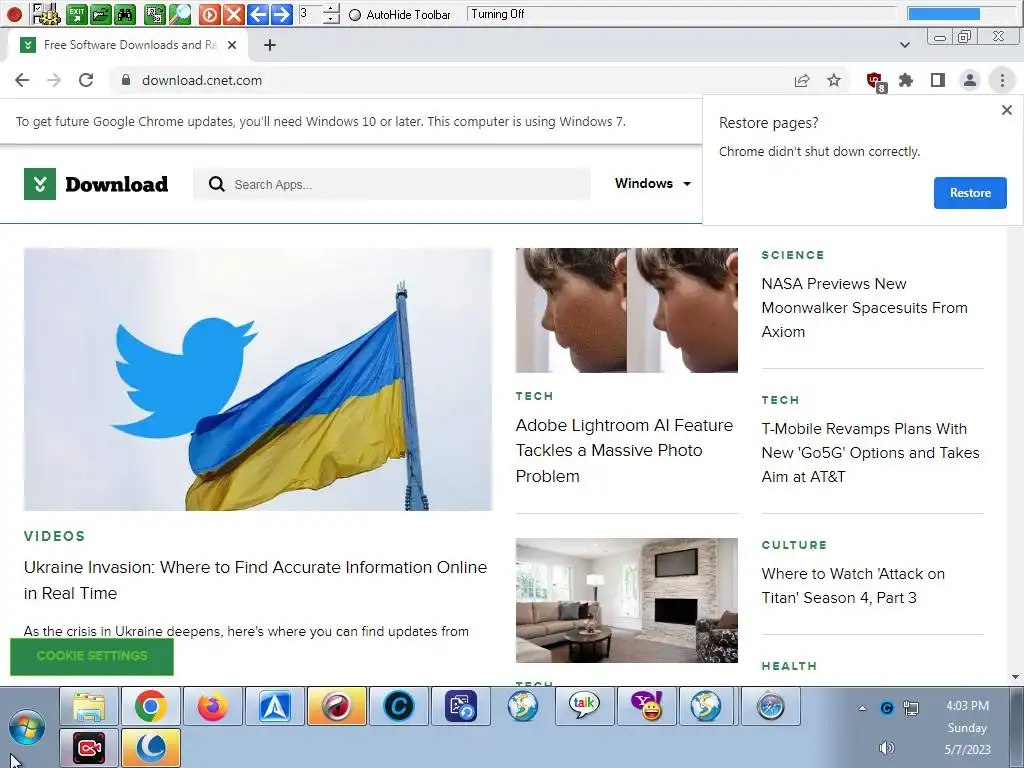Image resolution: width=1024 pixels, height=768 pixels.
Task: Click the Turning Off status field
Action: pos(682,14)
